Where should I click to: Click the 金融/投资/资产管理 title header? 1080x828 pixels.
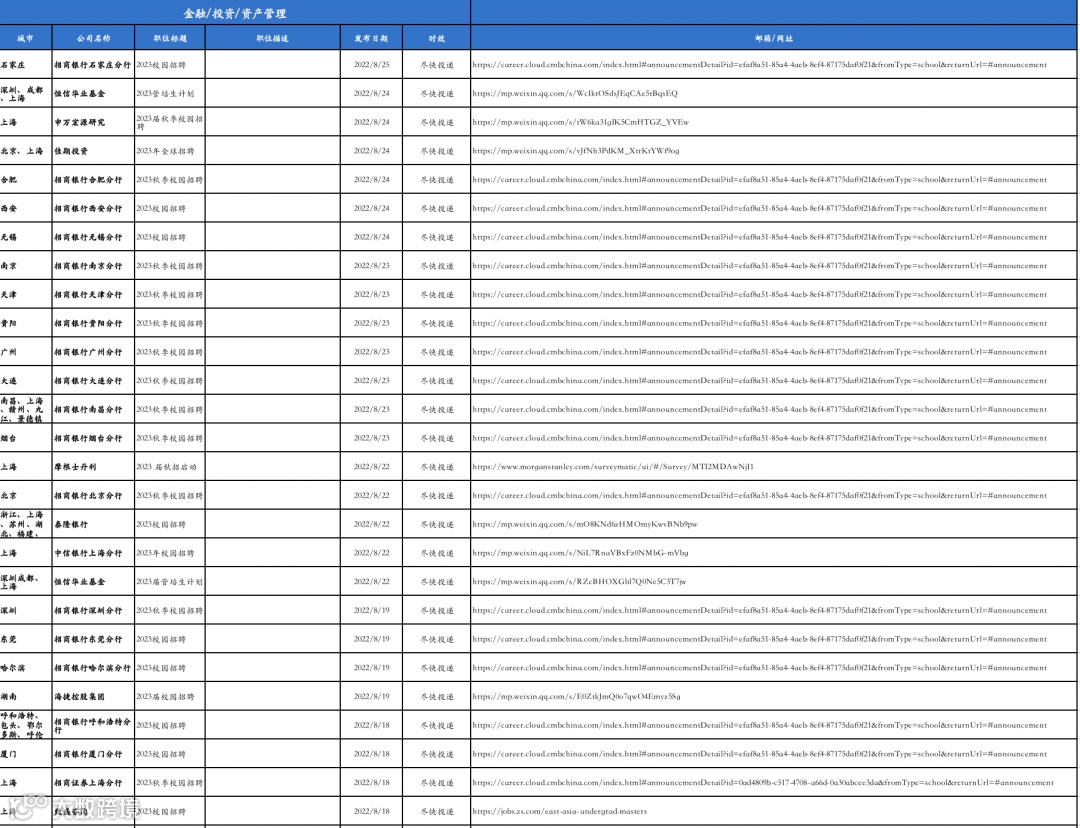(235, 13)
